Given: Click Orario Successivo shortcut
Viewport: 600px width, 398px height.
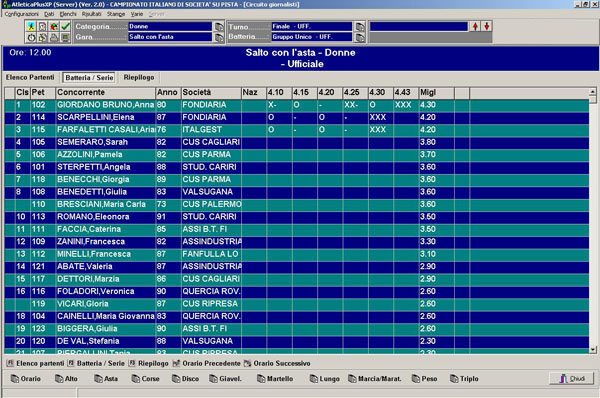Looking at the screenshot, I should [277, 363].
